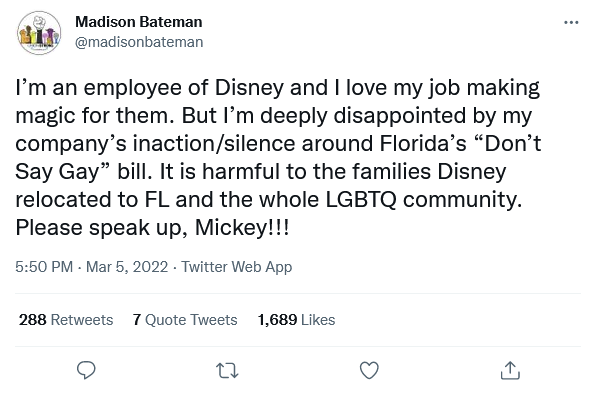Image resolution: width=595 pixels, height=393 pixels.
Task: Click the Mar 5, 2022 date
Action: click(x=127, y=267)
